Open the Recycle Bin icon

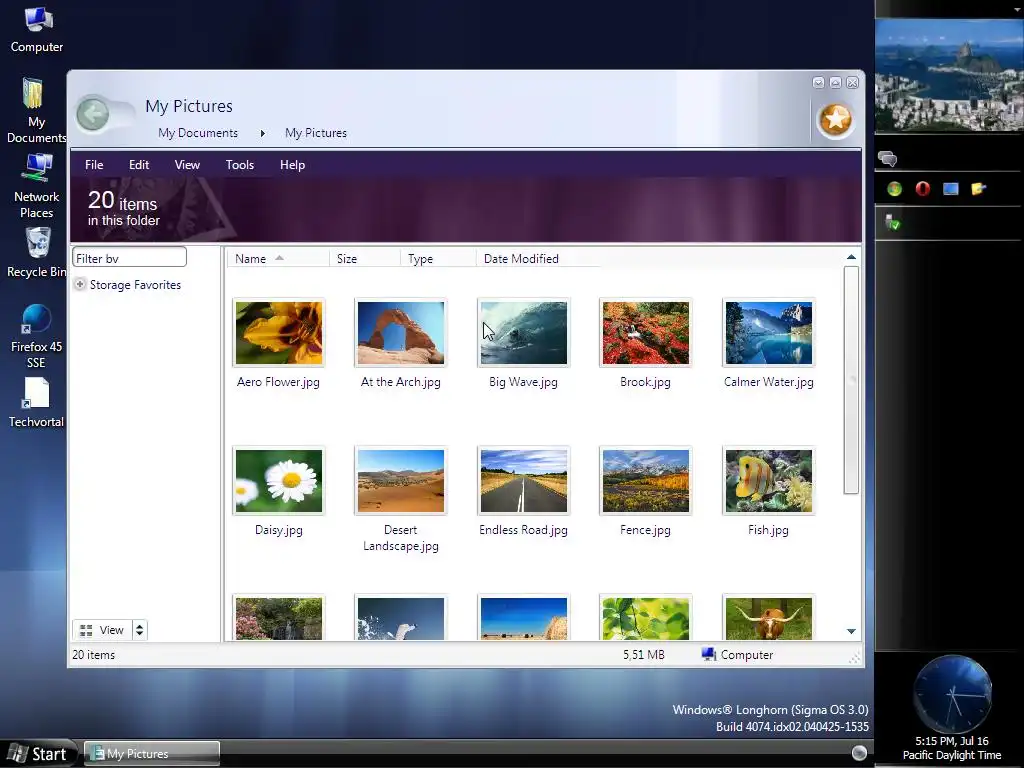tap(37, 252)
